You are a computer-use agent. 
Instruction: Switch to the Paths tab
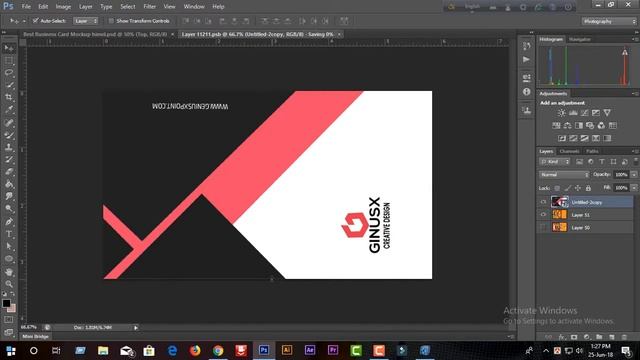pyautogui.click(x=592, y=151)
